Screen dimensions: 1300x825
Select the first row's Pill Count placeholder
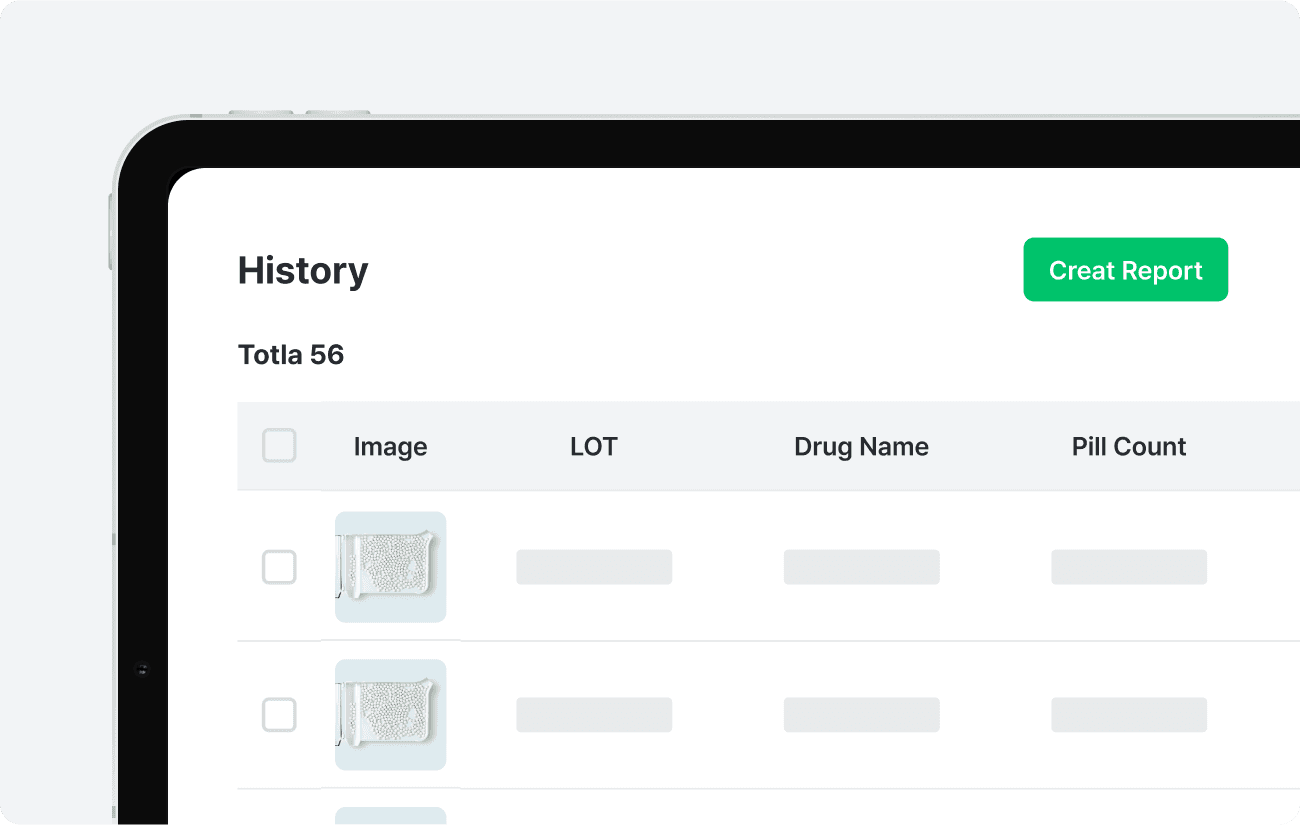click(x=1129, y=567)
